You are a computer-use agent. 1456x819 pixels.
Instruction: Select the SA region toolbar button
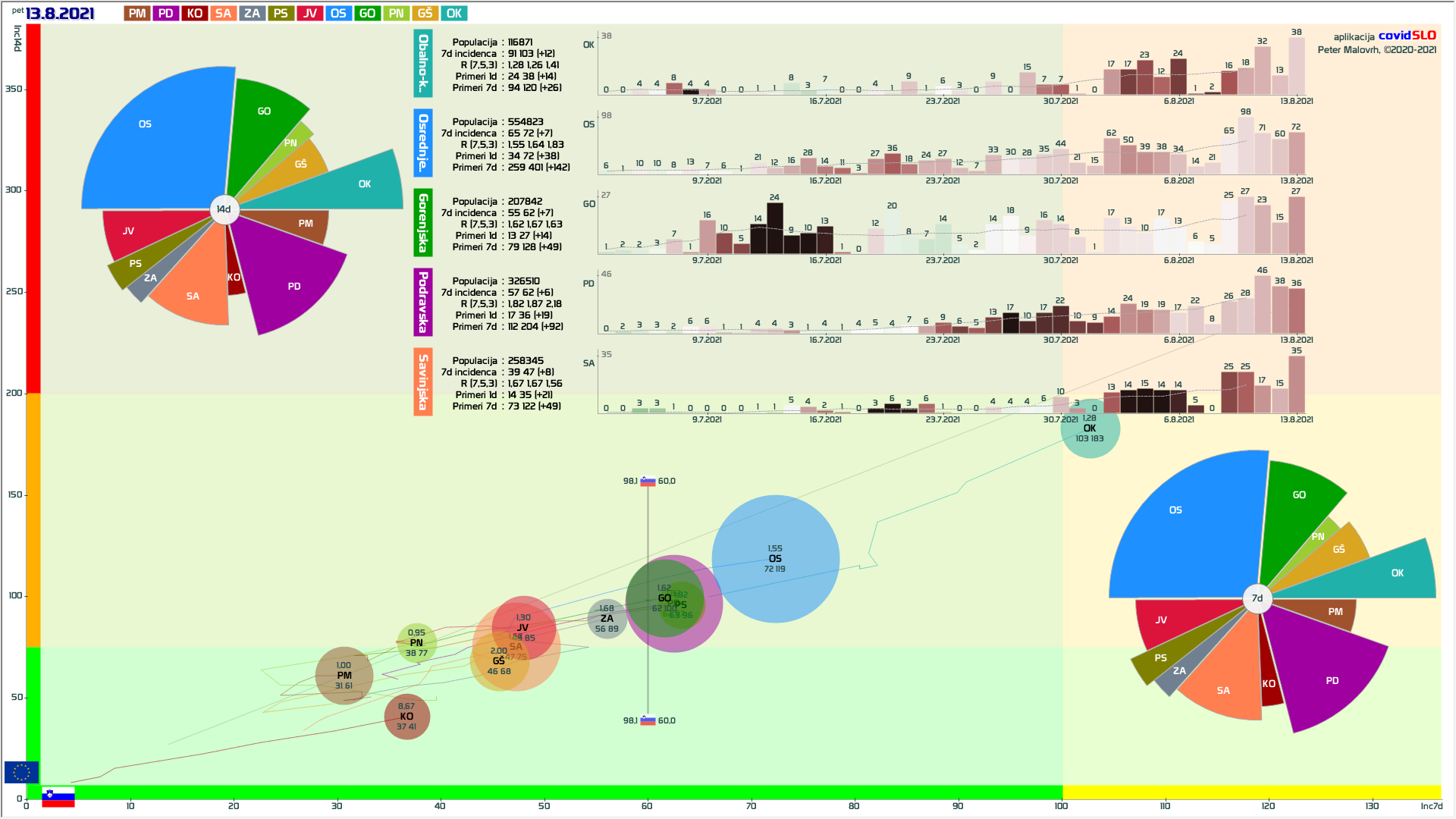[x=223, y=13]
